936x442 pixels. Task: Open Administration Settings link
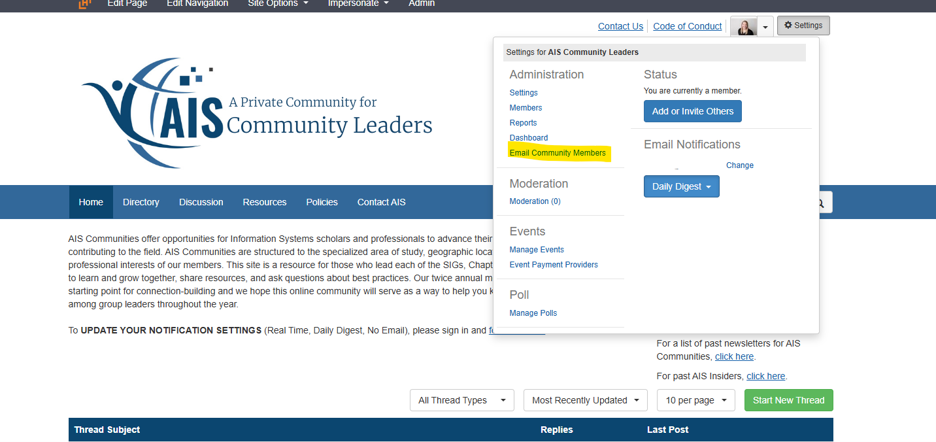[x=523, y=93]
